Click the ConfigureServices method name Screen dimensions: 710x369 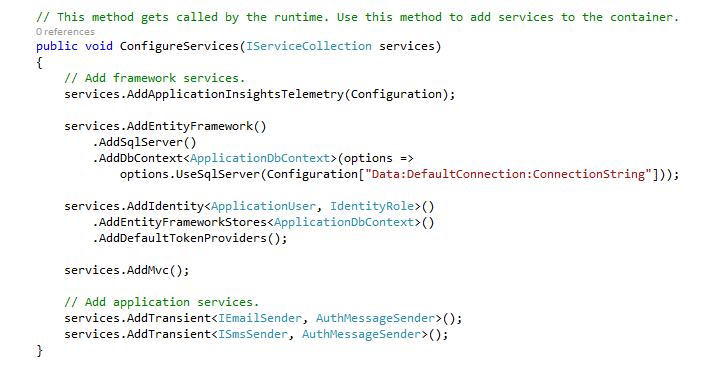click(x=179, y=46)
